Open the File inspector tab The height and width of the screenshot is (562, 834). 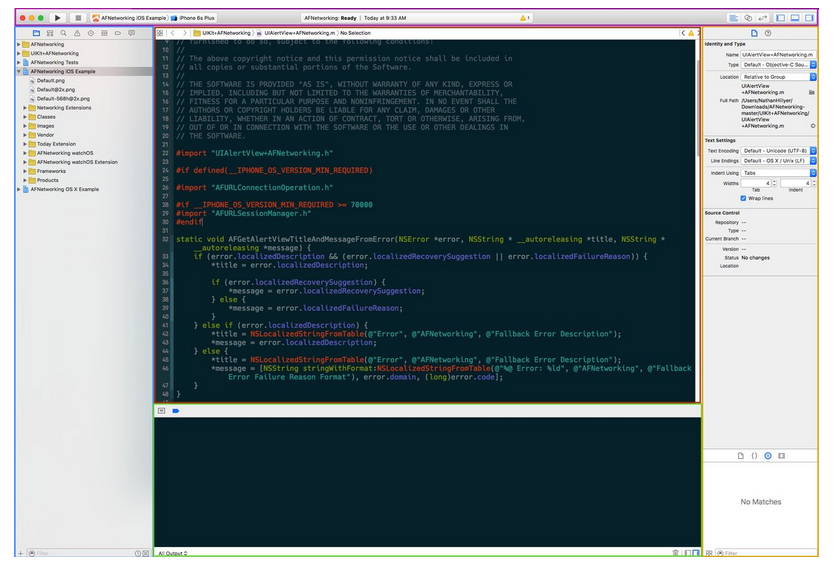pyautogui.click(x=754, y=33)
